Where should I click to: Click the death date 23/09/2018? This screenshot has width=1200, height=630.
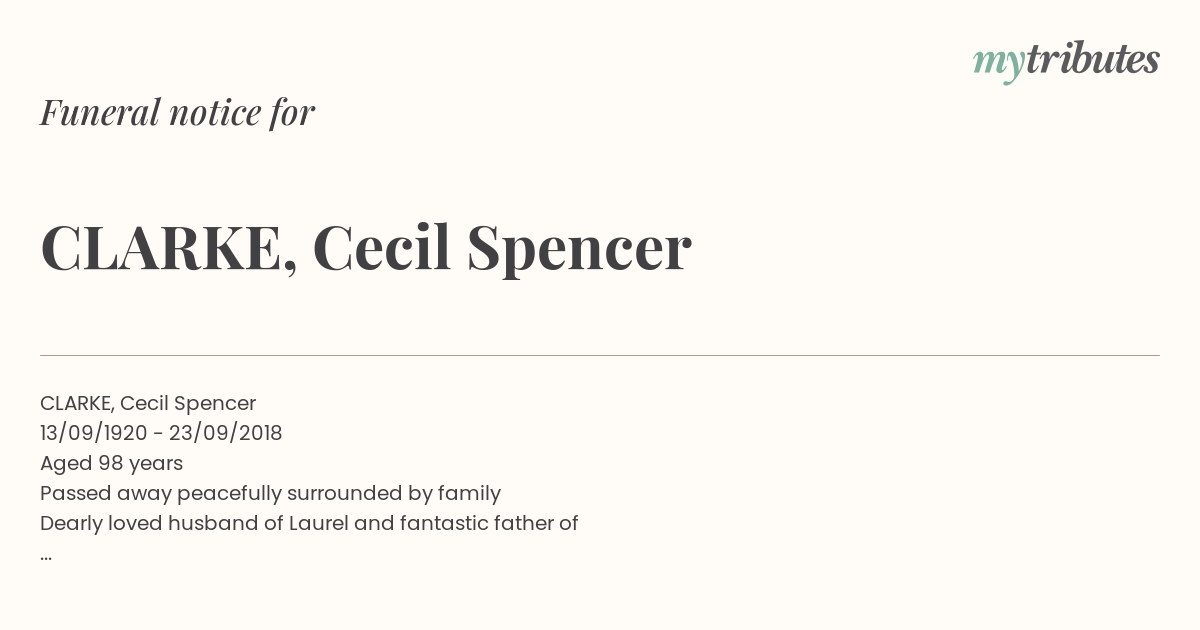coord(226,433)
